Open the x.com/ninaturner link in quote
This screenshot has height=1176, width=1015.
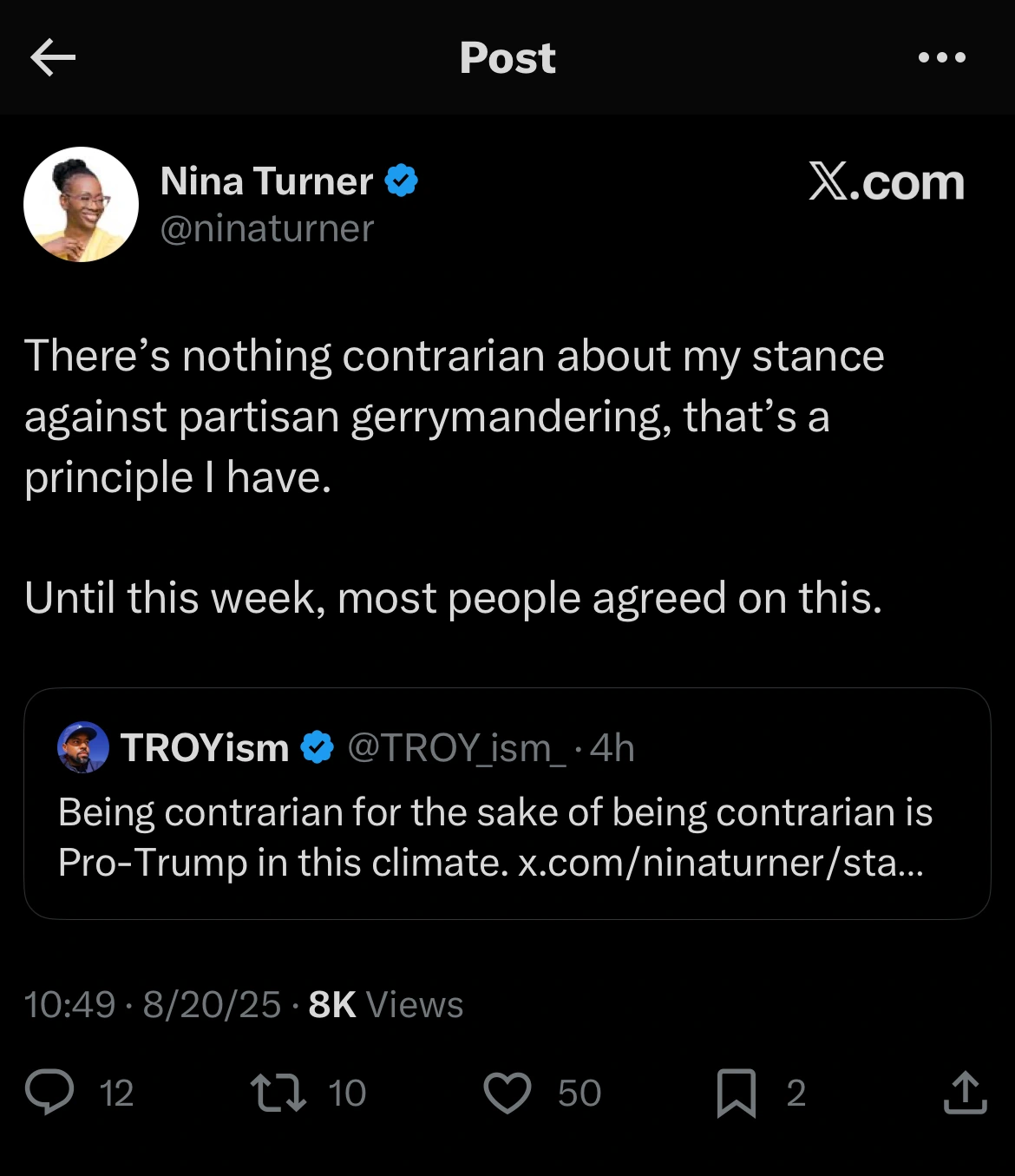720,863
